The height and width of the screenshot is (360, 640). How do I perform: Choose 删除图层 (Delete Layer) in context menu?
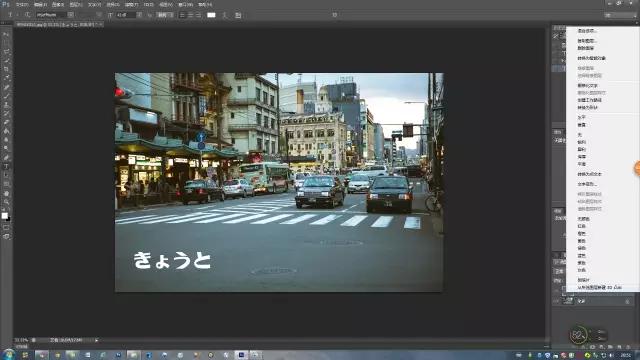pyautogui.click(x=586, y=48)
